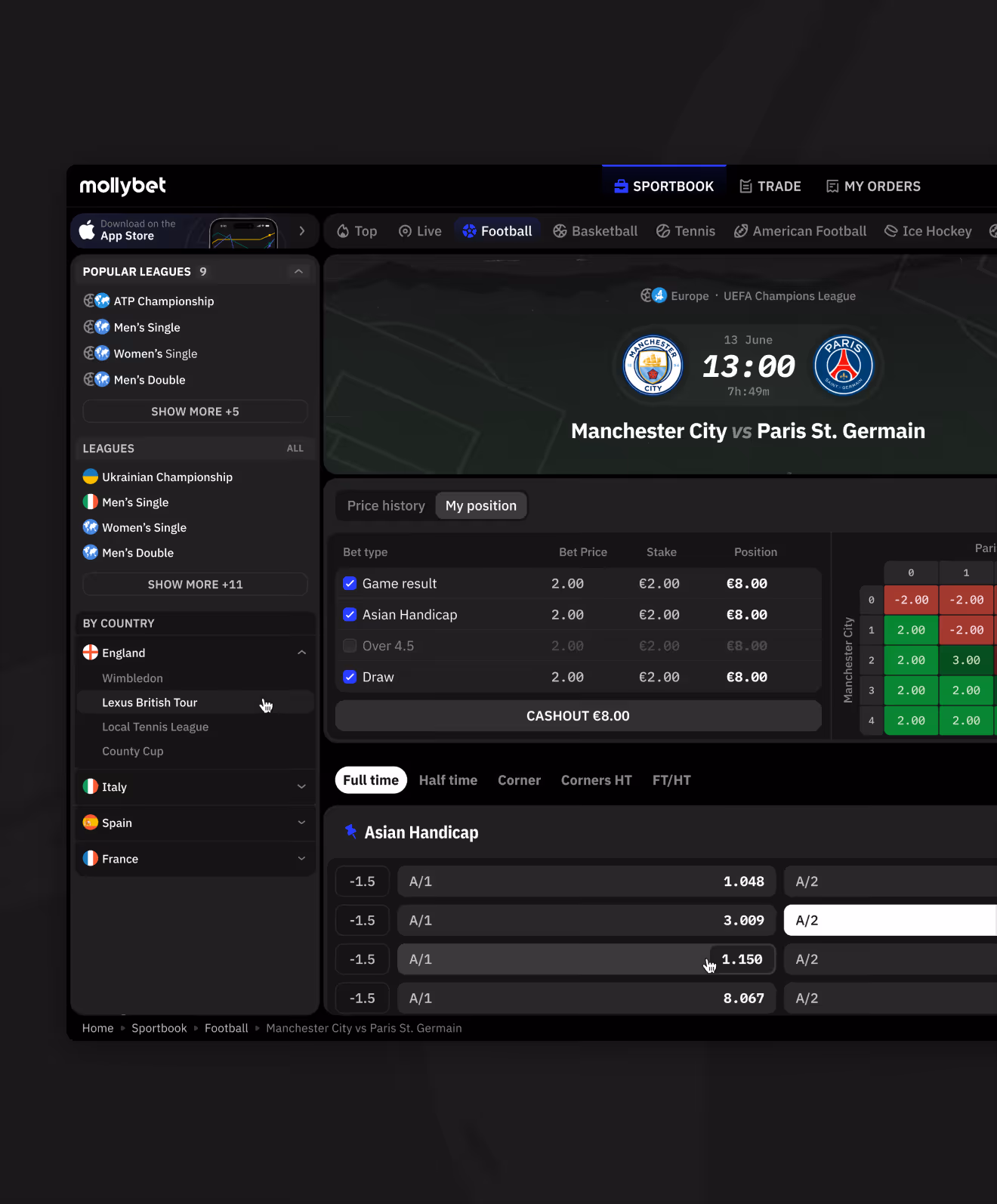Click the France flag icon

pos(91,859)
